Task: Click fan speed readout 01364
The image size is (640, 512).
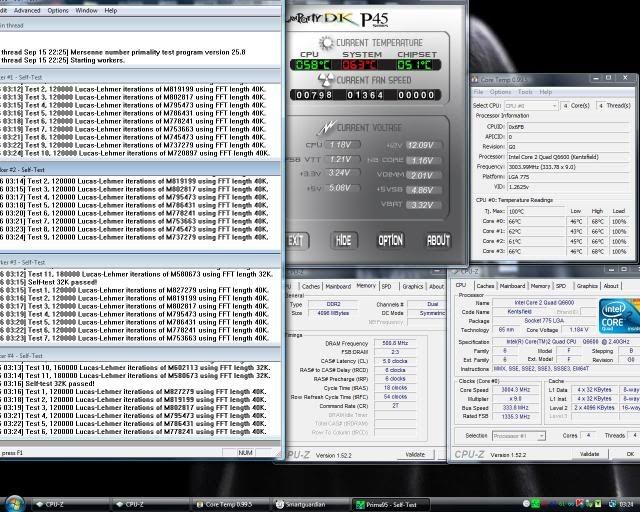Action: pyautogui.click(x=365, y=95)
